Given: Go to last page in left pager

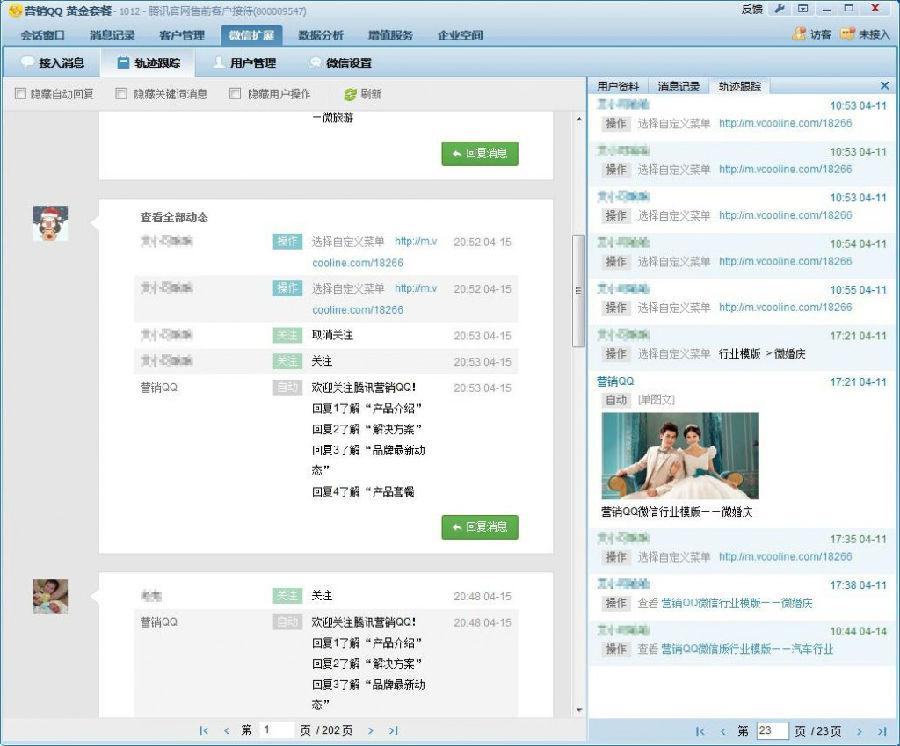Looking at the screenshot, I should [393, 731].
